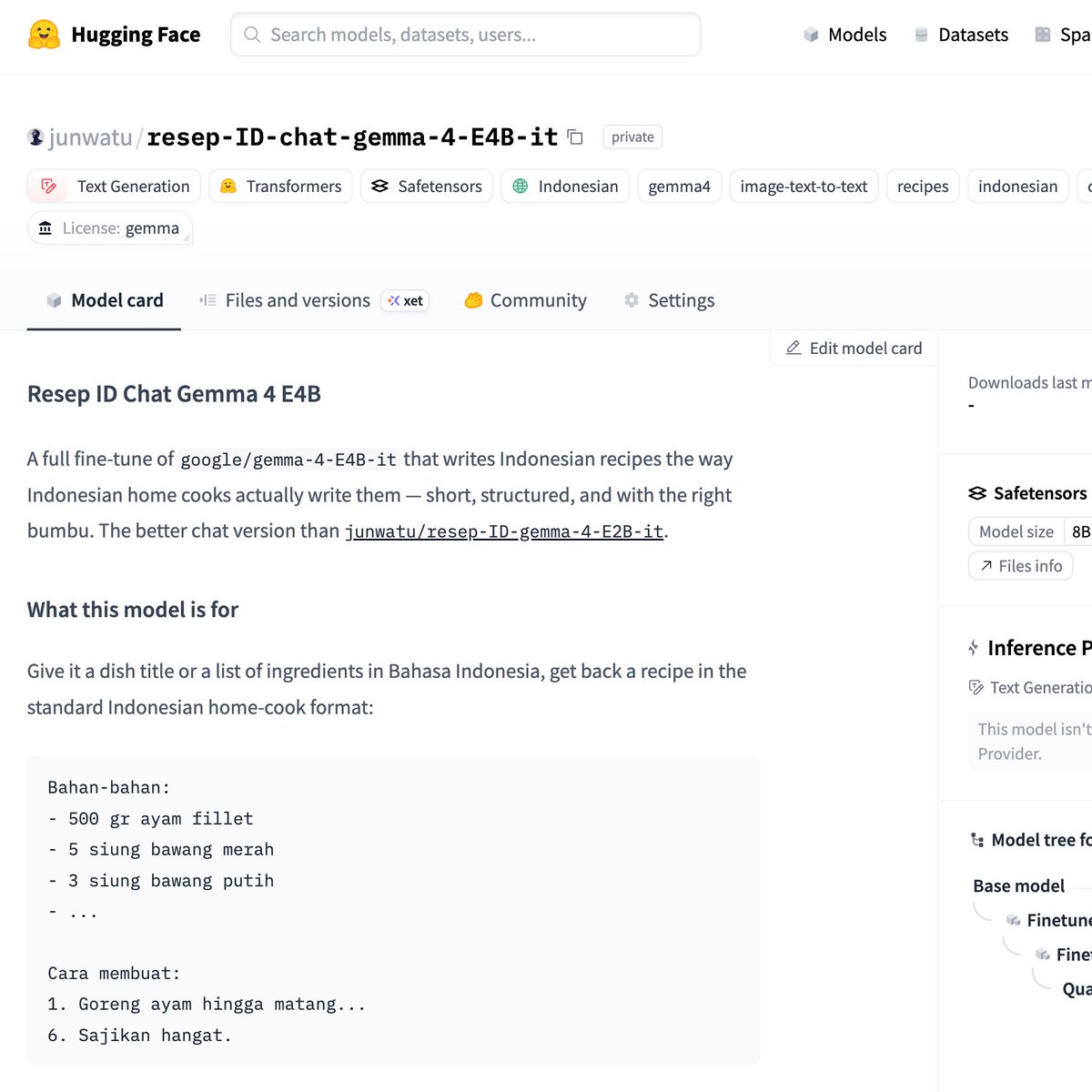Click the Models cube icon
Screen dimensions: 1092x1092
811,35
